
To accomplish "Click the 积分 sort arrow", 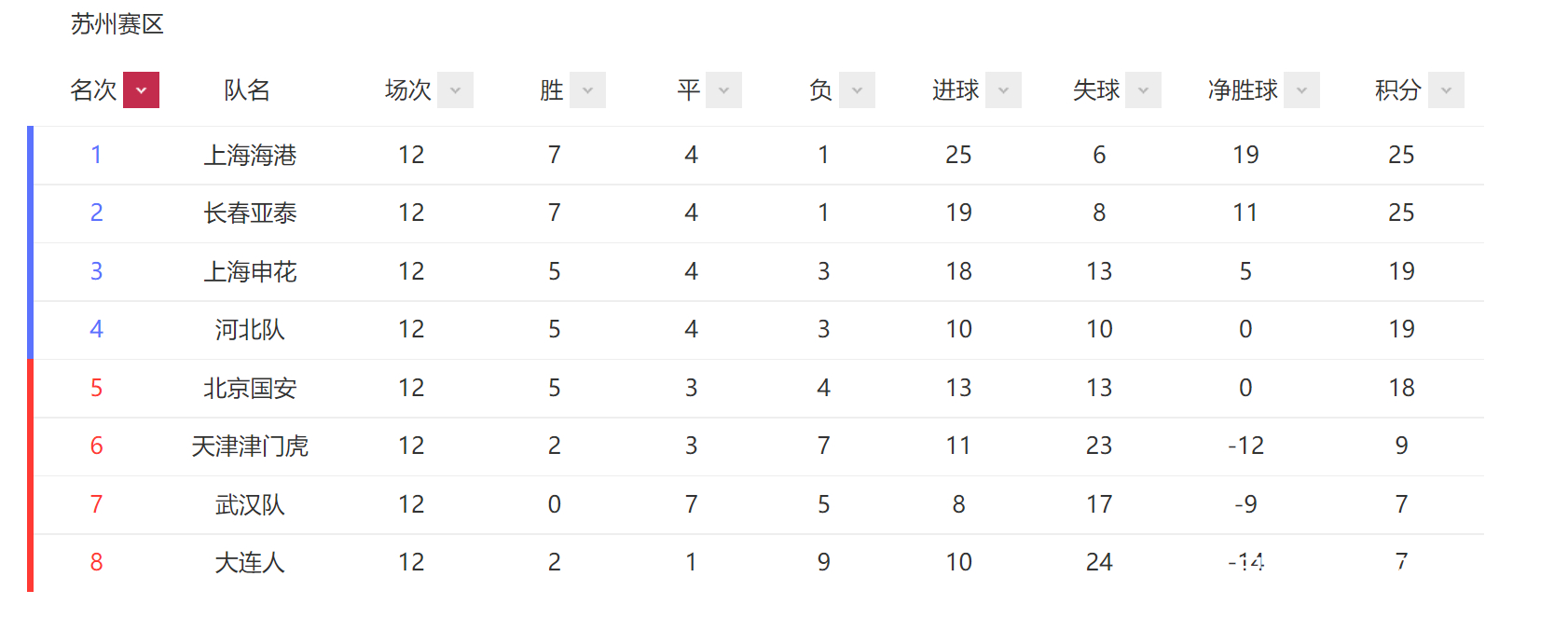I will [x=1446, y=90].
